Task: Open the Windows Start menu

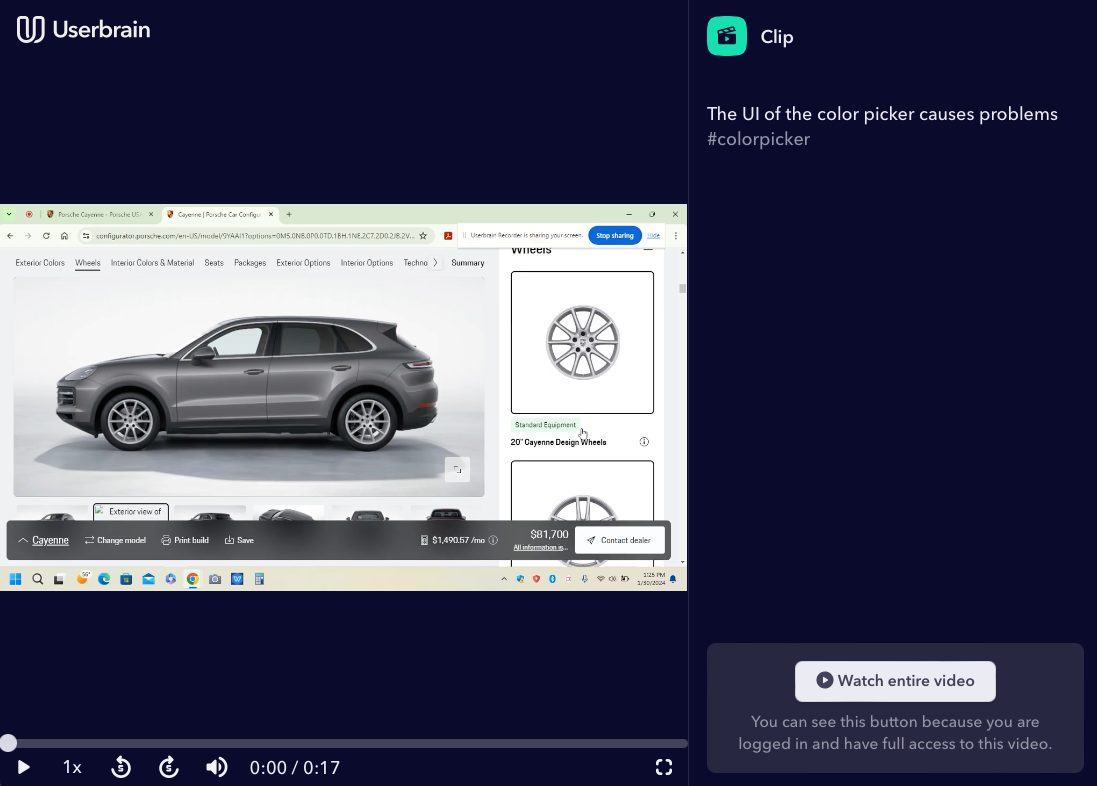Action: 15,579
